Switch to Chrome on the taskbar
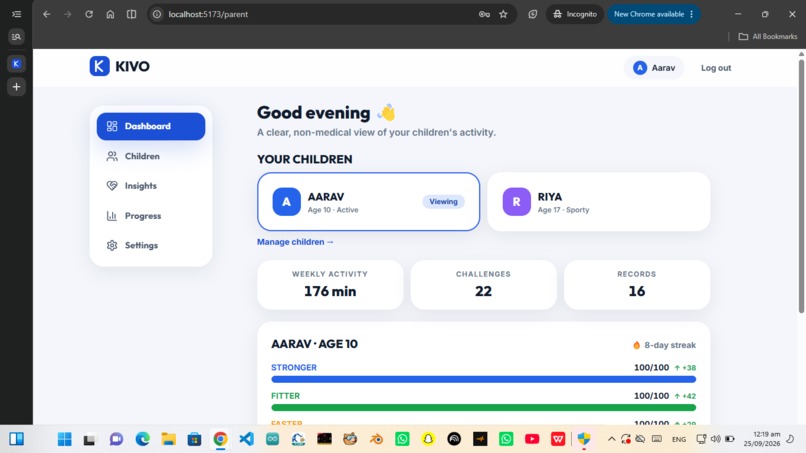This screenshot has height=453, width=806. tap(220, 439)
